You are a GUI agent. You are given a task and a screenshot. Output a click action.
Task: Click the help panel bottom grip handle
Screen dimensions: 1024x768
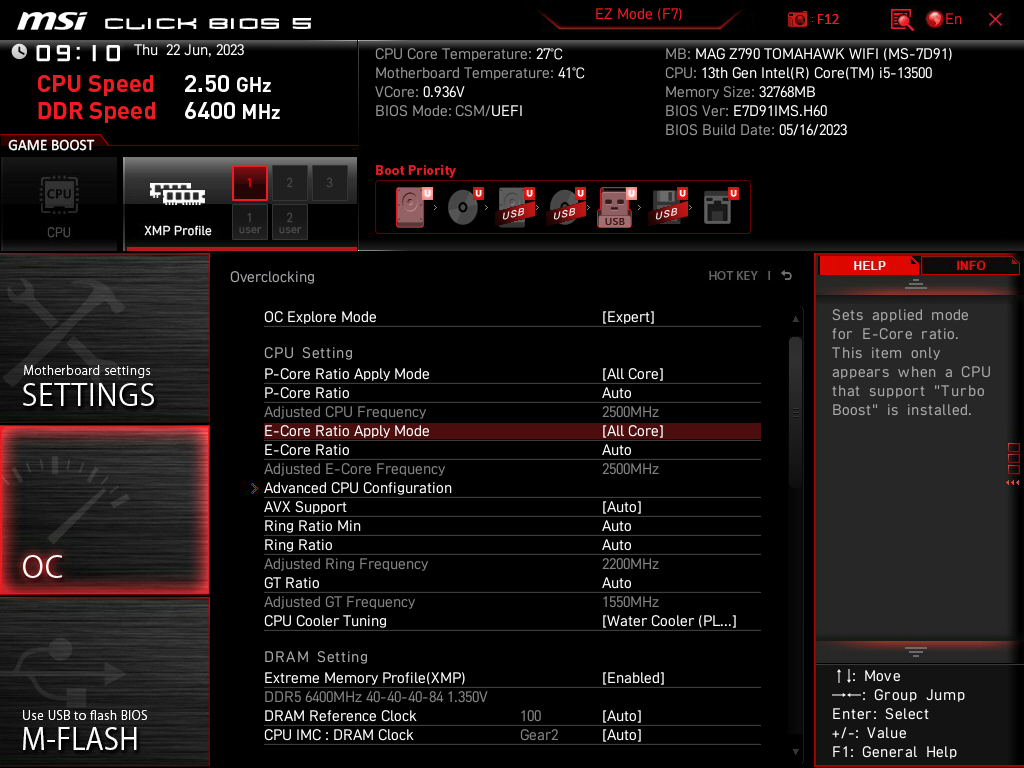(916, 652)
